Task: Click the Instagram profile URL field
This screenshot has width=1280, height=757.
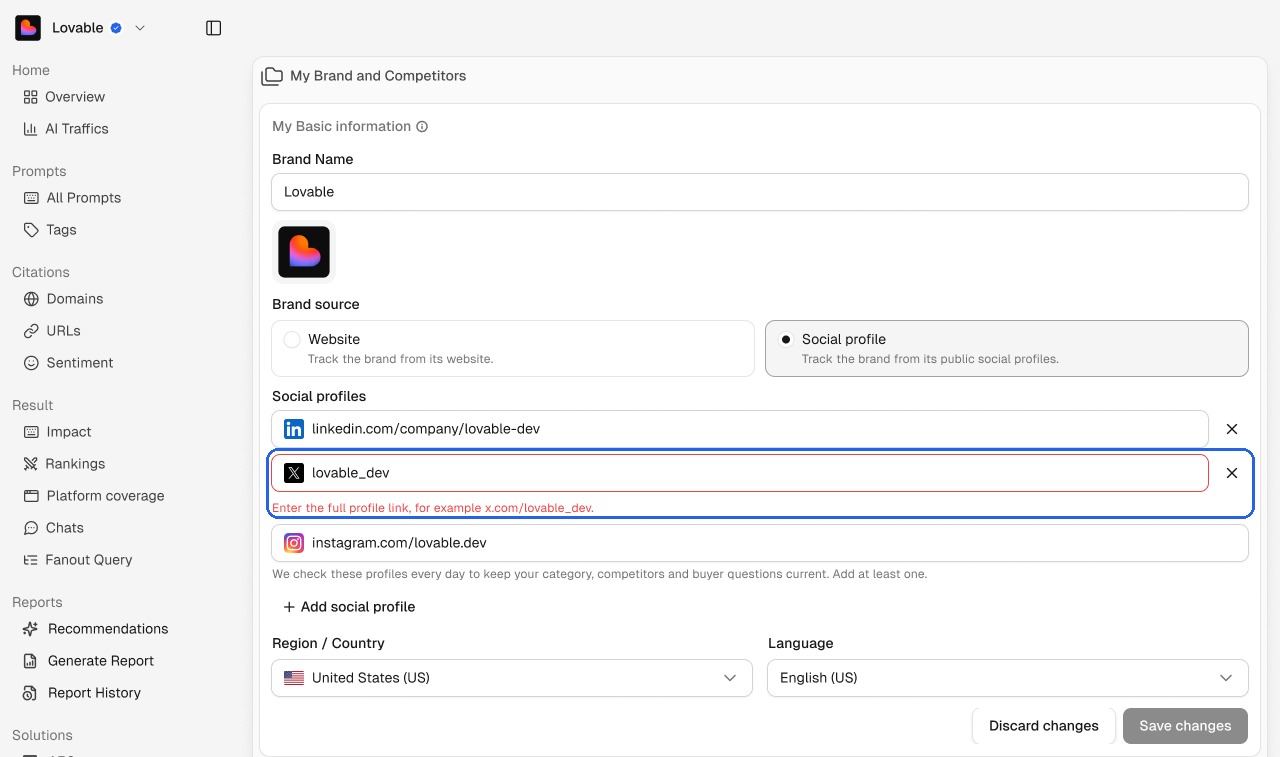Action: click(x=760, y=543)
